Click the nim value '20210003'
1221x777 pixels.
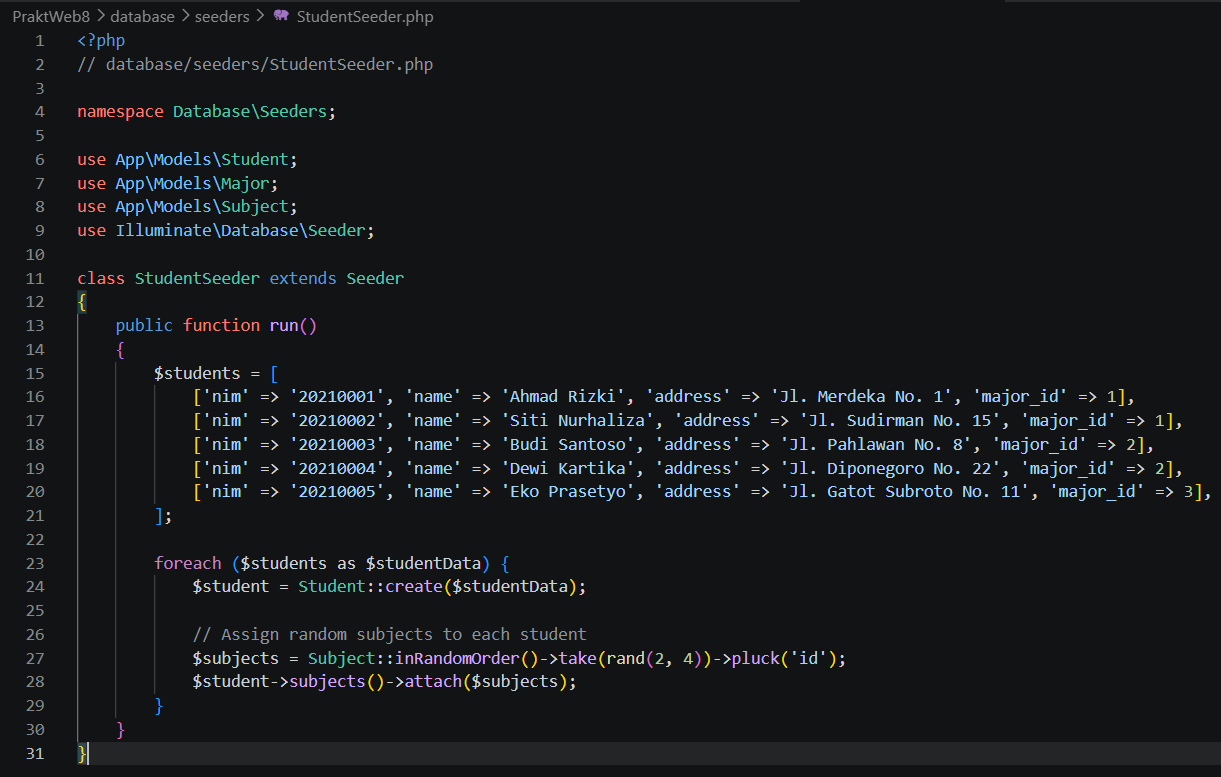click(x=337, y=444)
